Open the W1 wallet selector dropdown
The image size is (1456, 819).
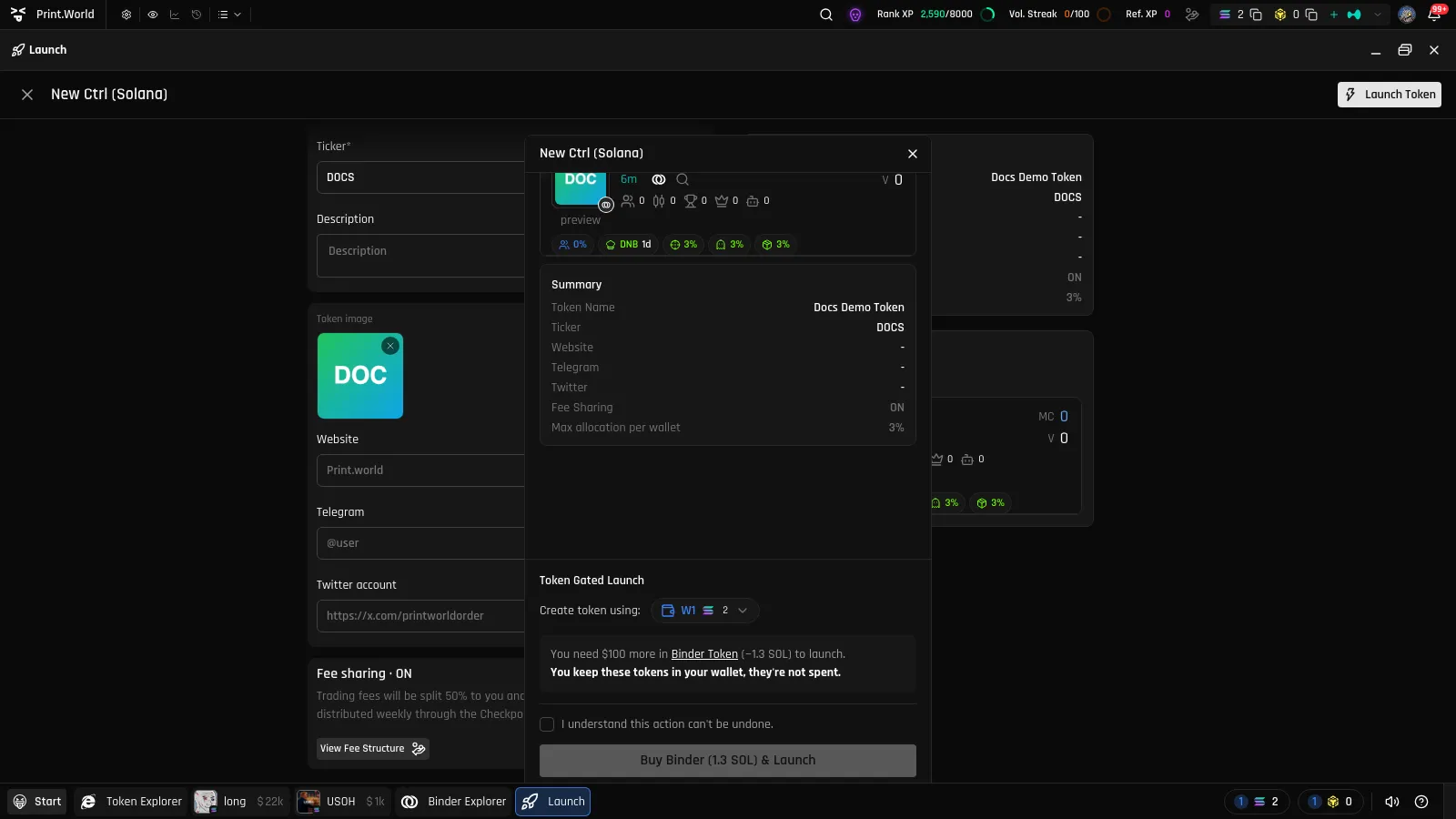coord(704,611)
